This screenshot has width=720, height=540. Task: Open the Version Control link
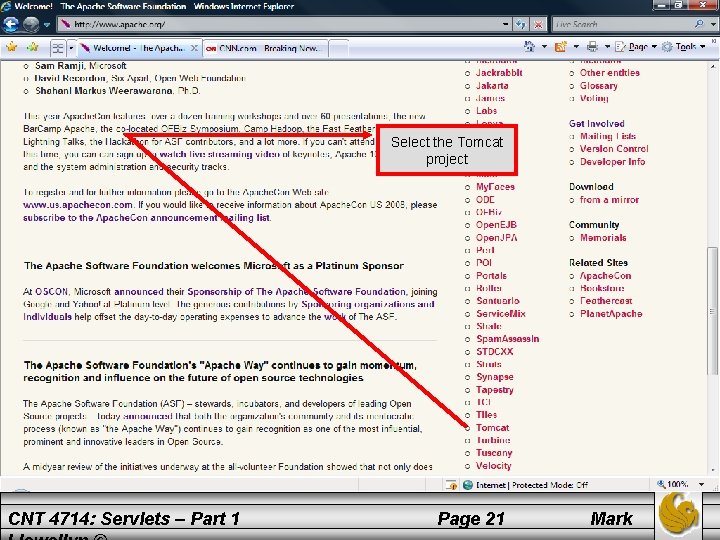(614, 149)
